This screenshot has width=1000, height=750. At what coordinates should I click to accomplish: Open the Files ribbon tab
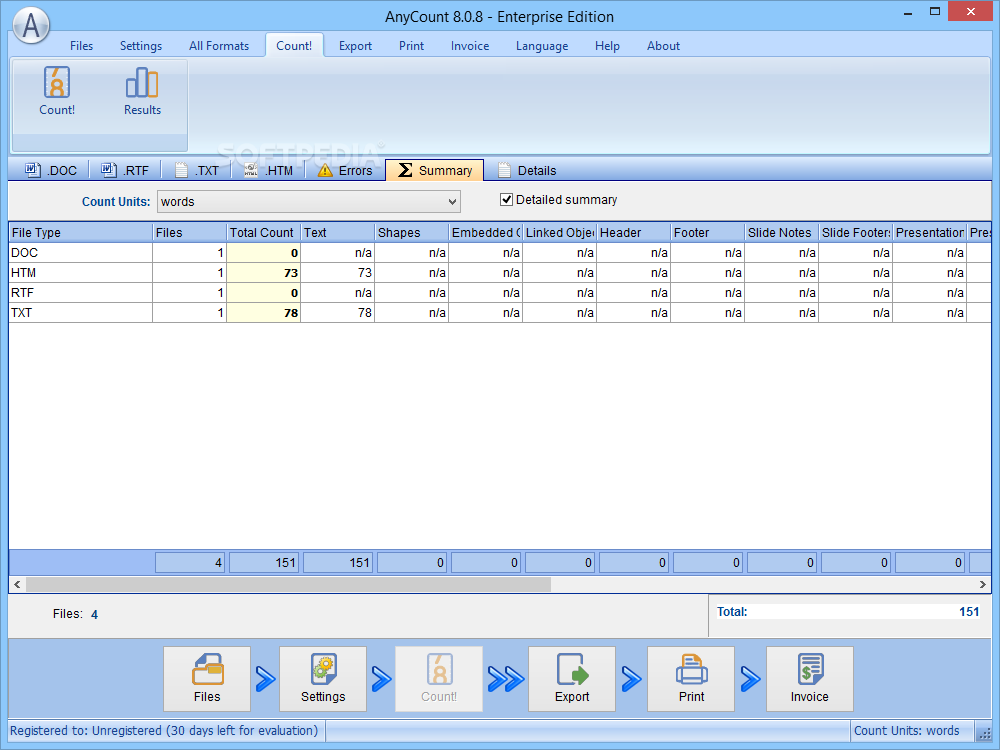[x=82, y=46]
